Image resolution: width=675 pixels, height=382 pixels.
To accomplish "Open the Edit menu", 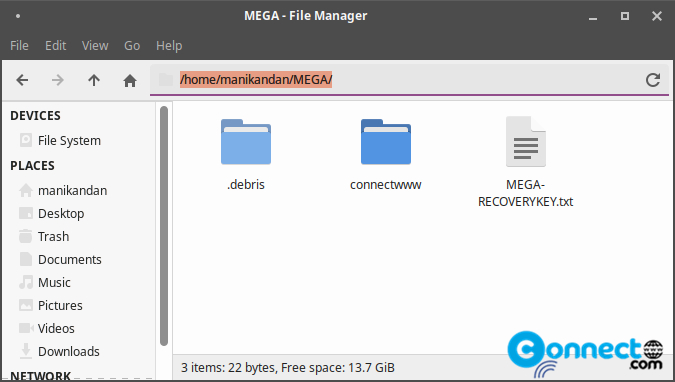I will point(56,46).
